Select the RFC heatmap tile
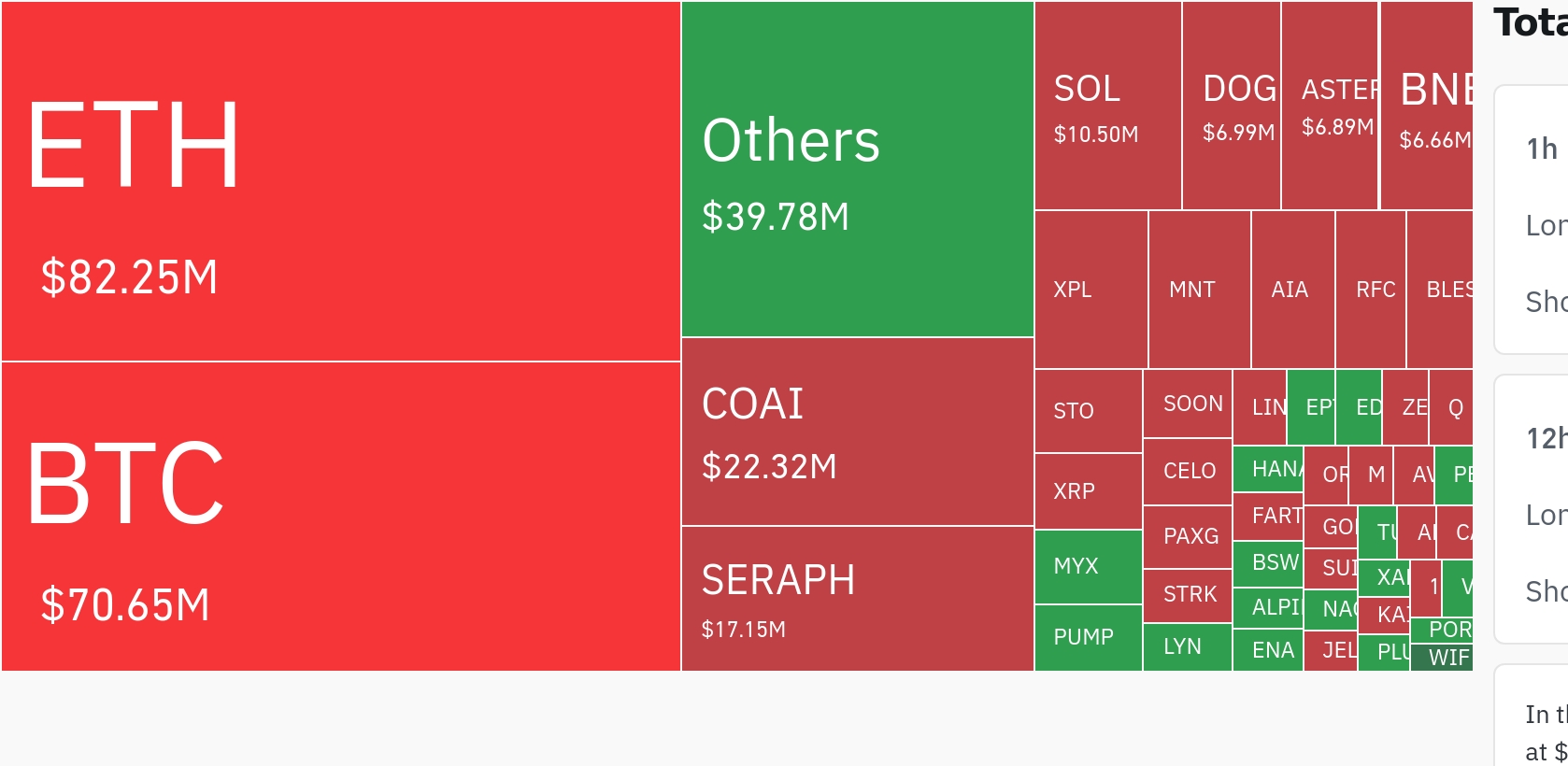 pos(1371,290)
